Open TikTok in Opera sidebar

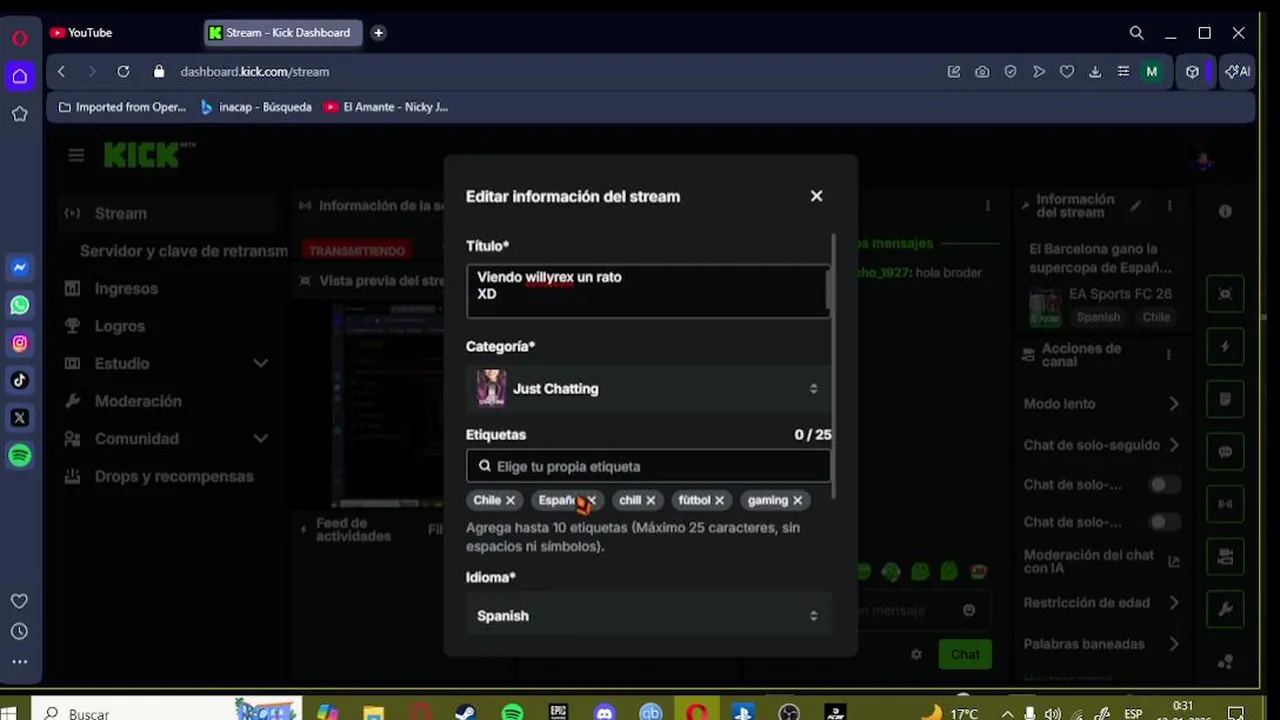(19, 380)
